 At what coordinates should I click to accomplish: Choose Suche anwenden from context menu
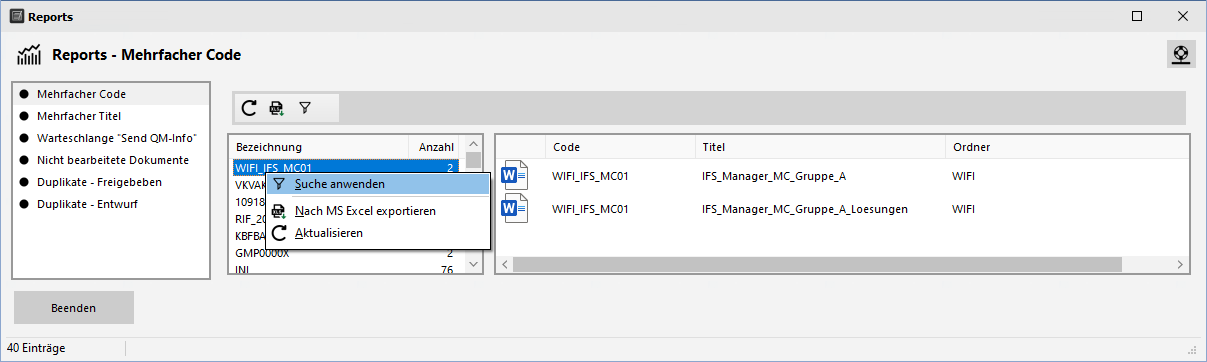[378, 184]
